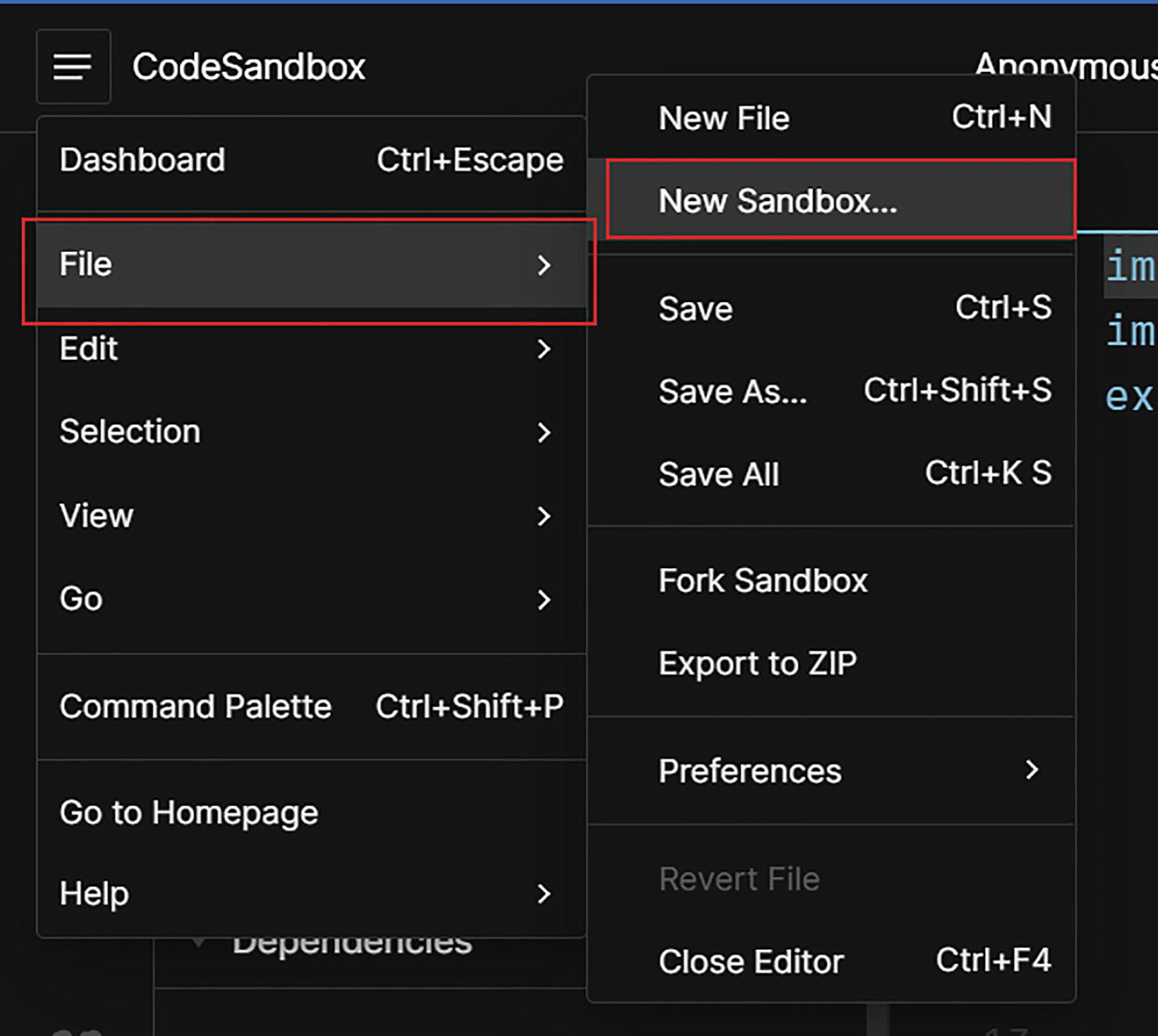Viewport: 1158px width, 1036px height.
Task: Open the Go submenu
Action: coord(81,598)
